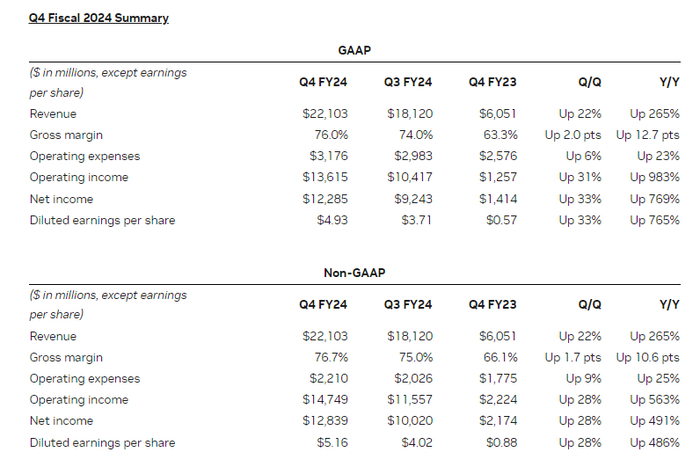Image resolution: width=700 pixels, height=467 pixels.
Task: Click the Q4 Fiscal 2024 Summary heading
Action: point(99,18)
